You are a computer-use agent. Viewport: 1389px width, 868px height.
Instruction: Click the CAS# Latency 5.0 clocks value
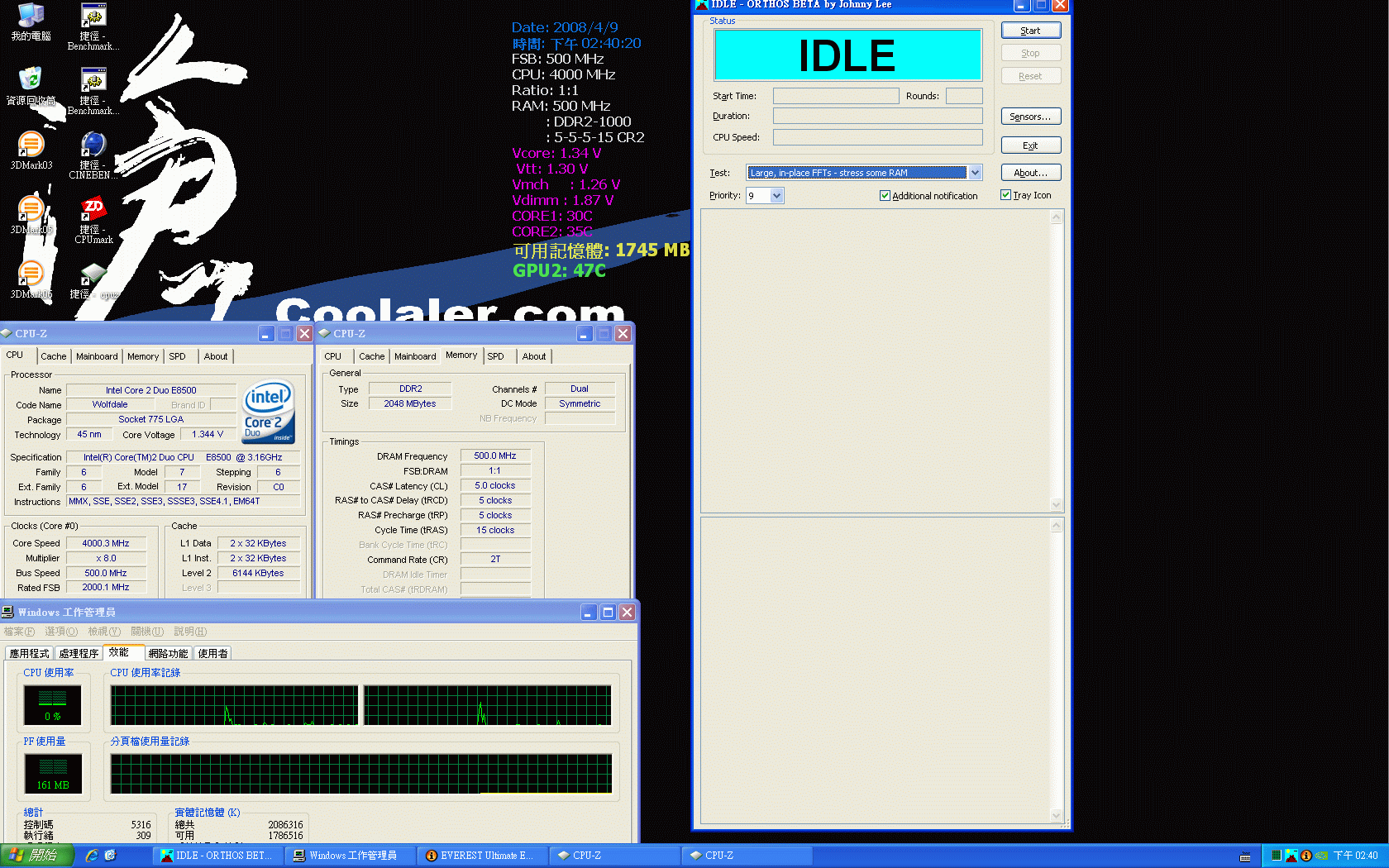coord(495,485)
